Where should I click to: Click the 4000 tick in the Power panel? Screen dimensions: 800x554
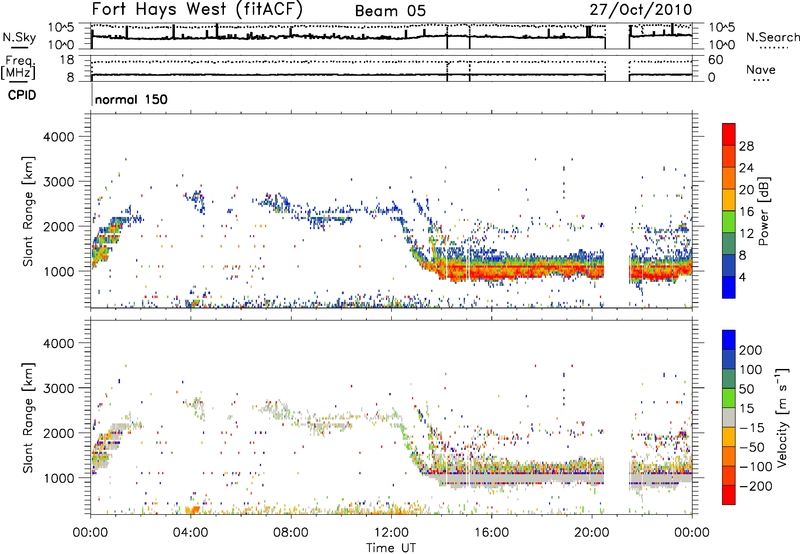(x=59, y=137)
